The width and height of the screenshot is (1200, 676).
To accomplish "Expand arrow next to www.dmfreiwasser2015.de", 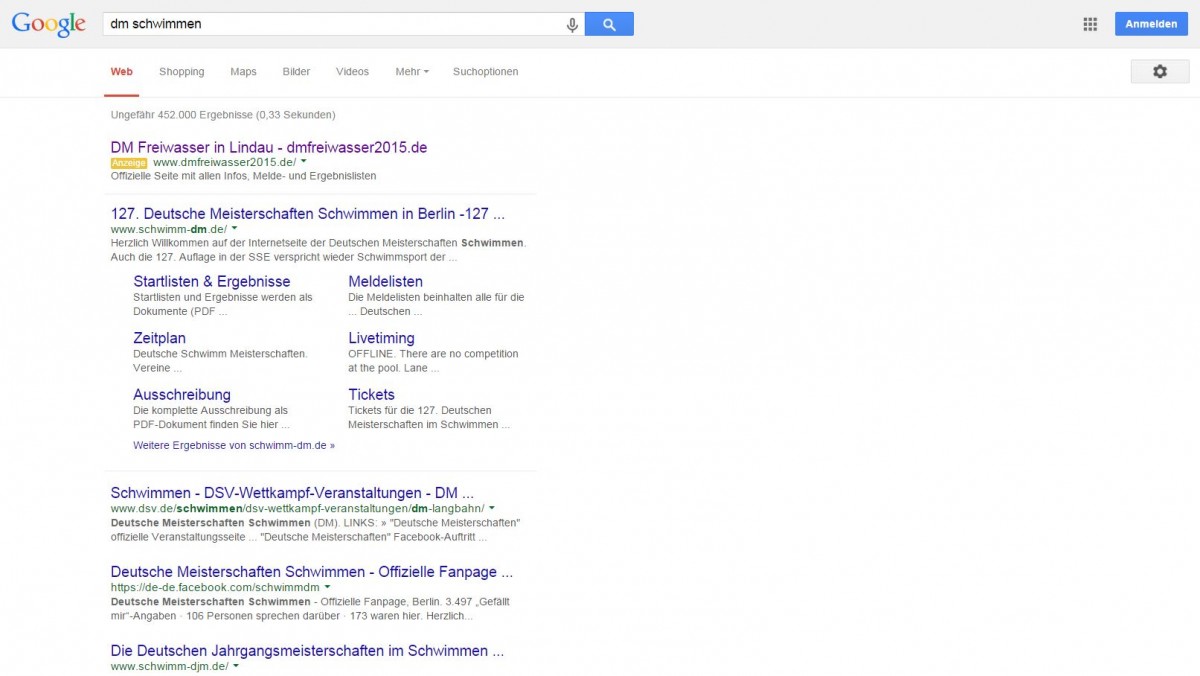I will tap(303, 162).
